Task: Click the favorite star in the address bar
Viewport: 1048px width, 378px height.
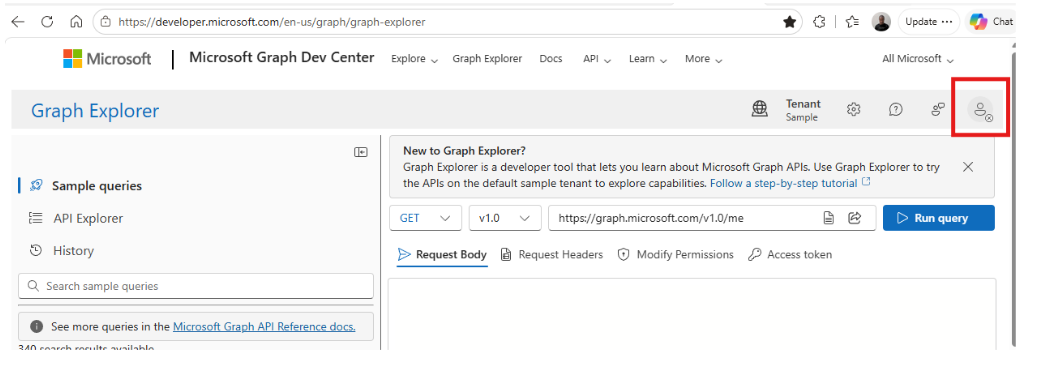Action: point(789,21)
